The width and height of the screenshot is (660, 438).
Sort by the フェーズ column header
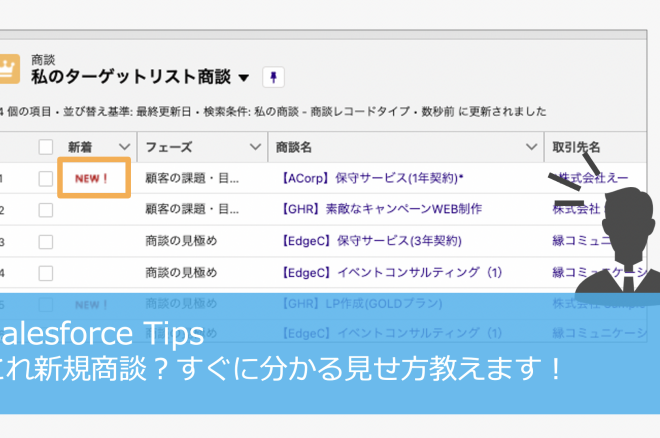(x=169, y=147)
